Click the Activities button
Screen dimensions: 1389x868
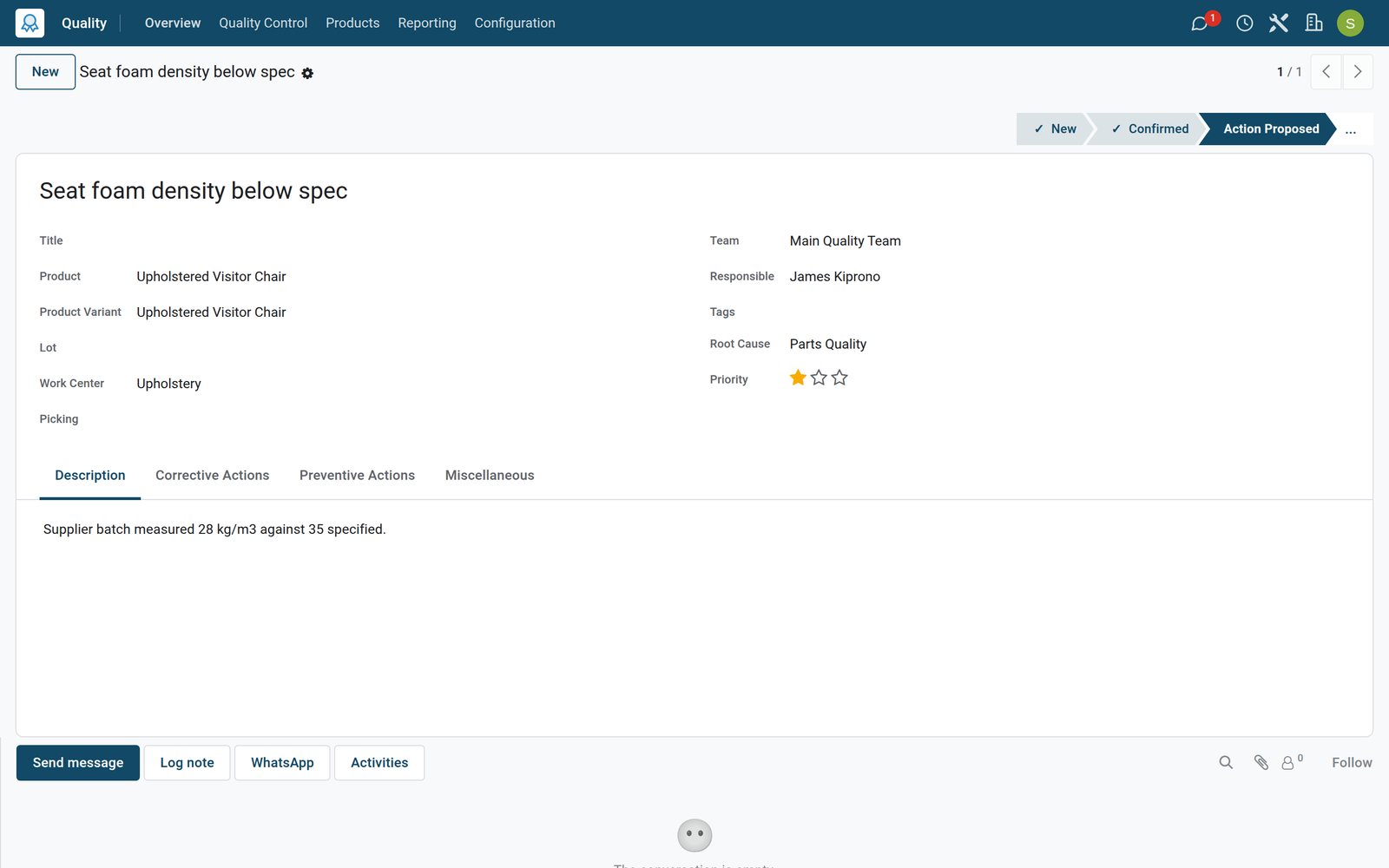point(379,763)
